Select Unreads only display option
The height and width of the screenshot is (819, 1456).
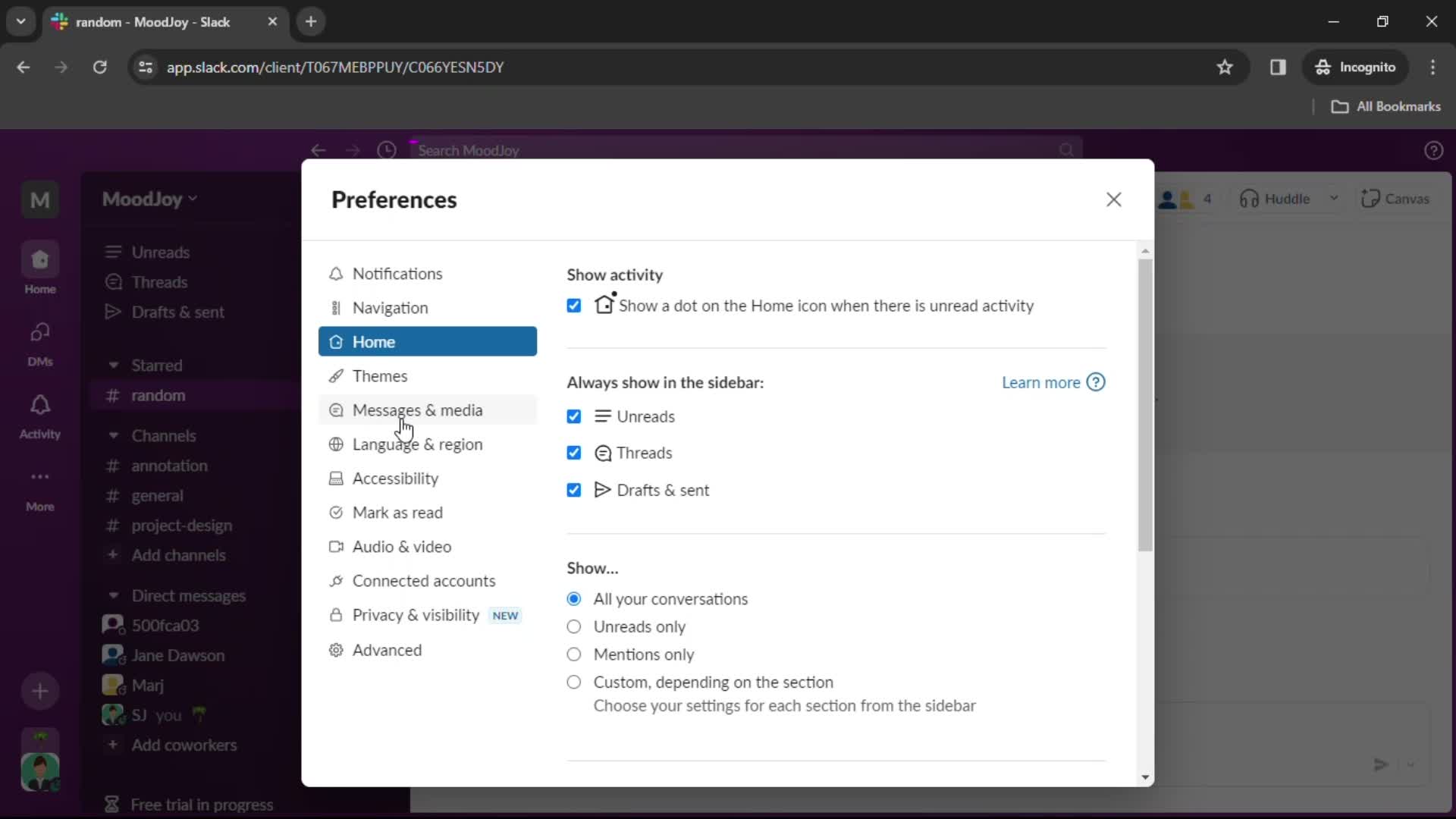click(x=574, y=626)
